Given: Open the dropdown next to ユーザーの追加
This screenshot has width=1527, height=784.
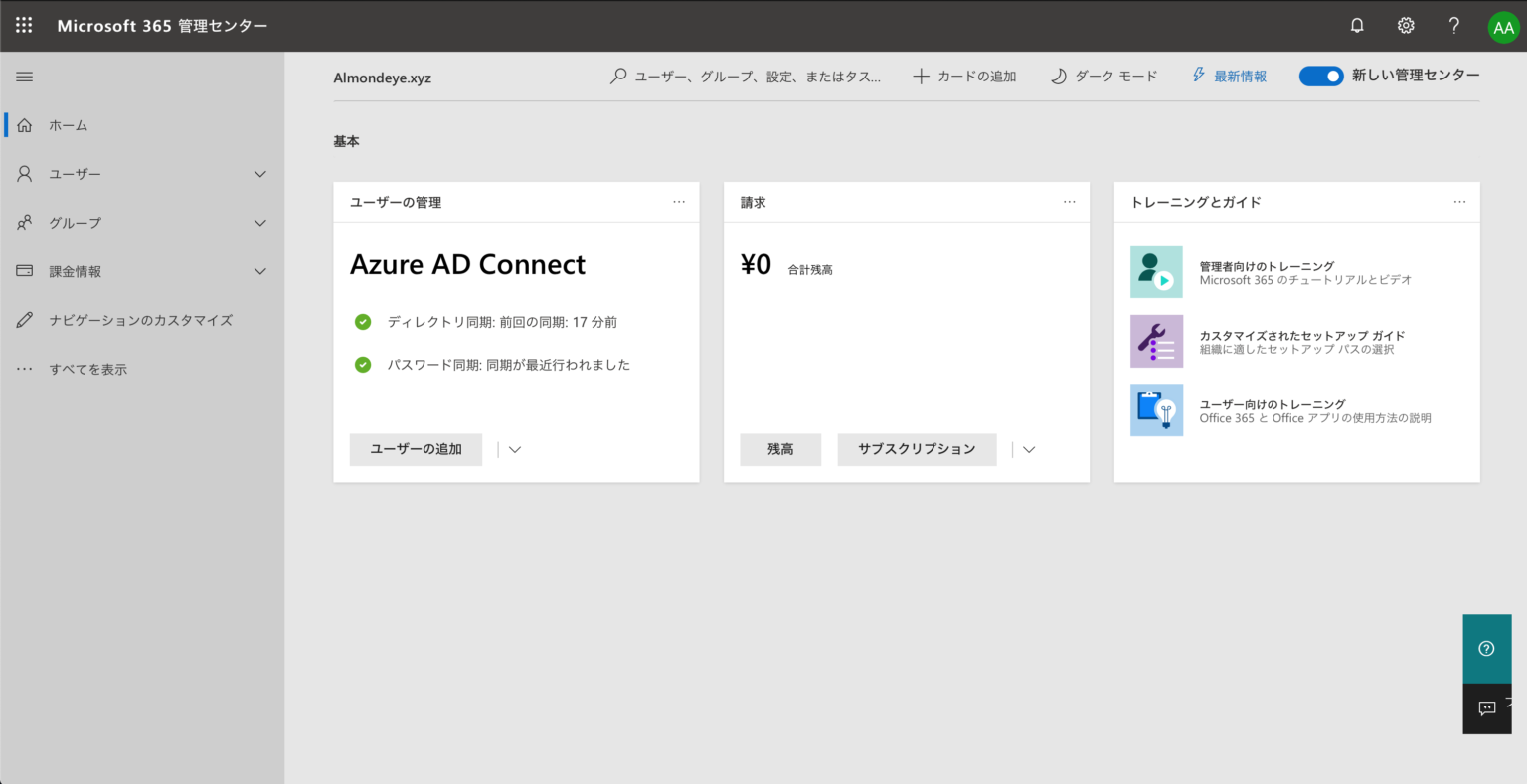Looking at the screenshot, I should pos(514,449).
